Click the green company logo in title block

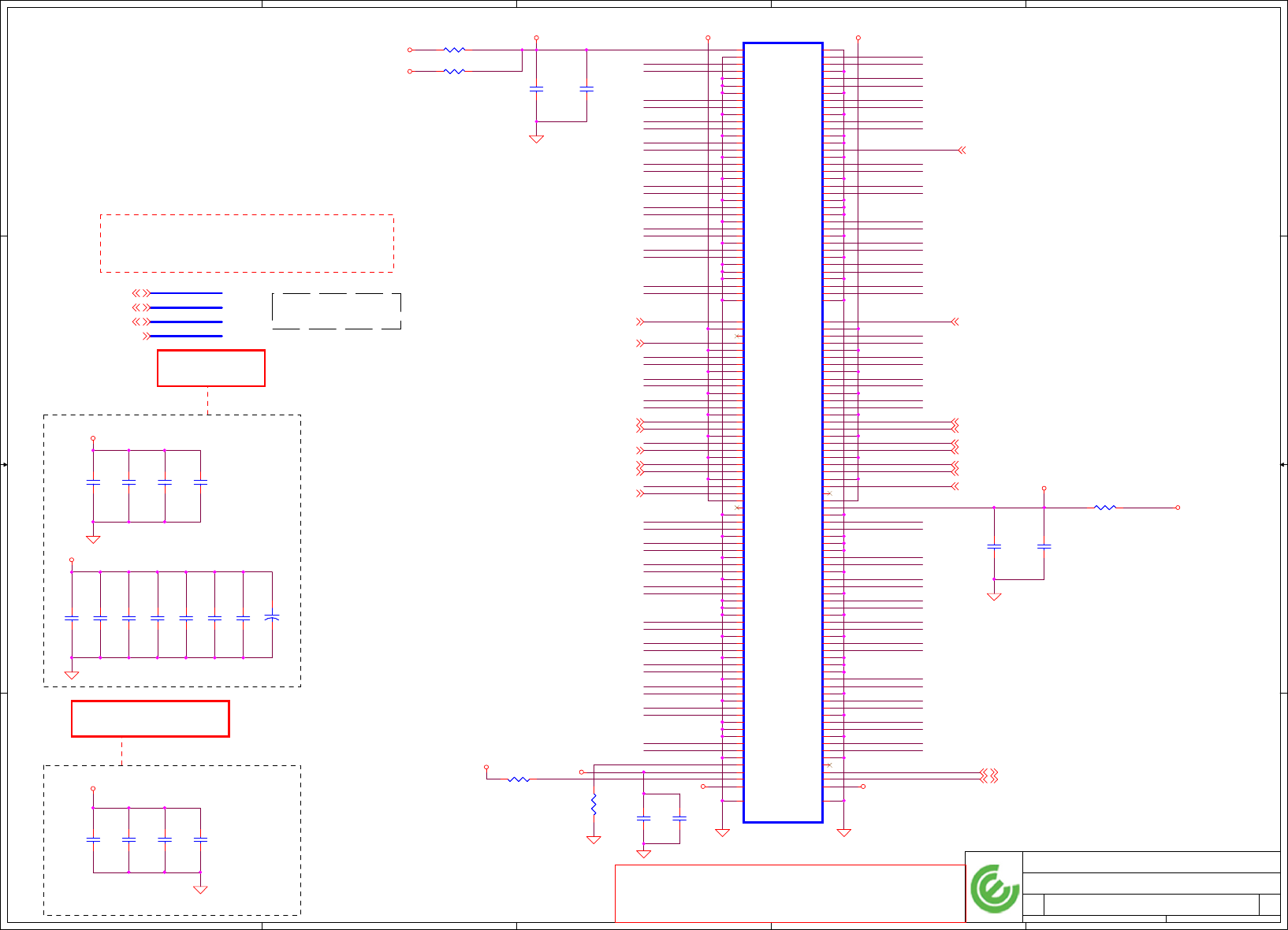994,888
